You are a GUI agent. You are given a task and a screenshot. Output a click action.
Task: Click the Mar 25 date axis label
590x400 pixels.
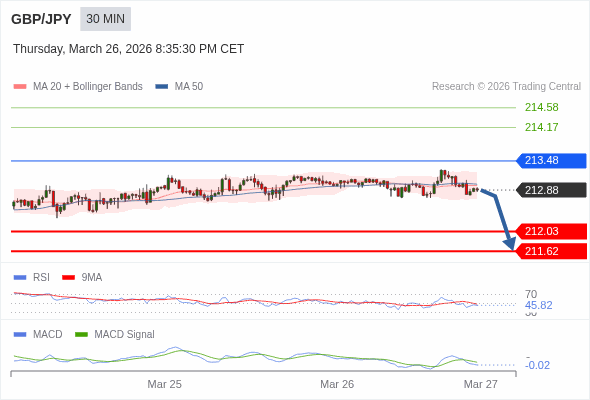(164, 384)
